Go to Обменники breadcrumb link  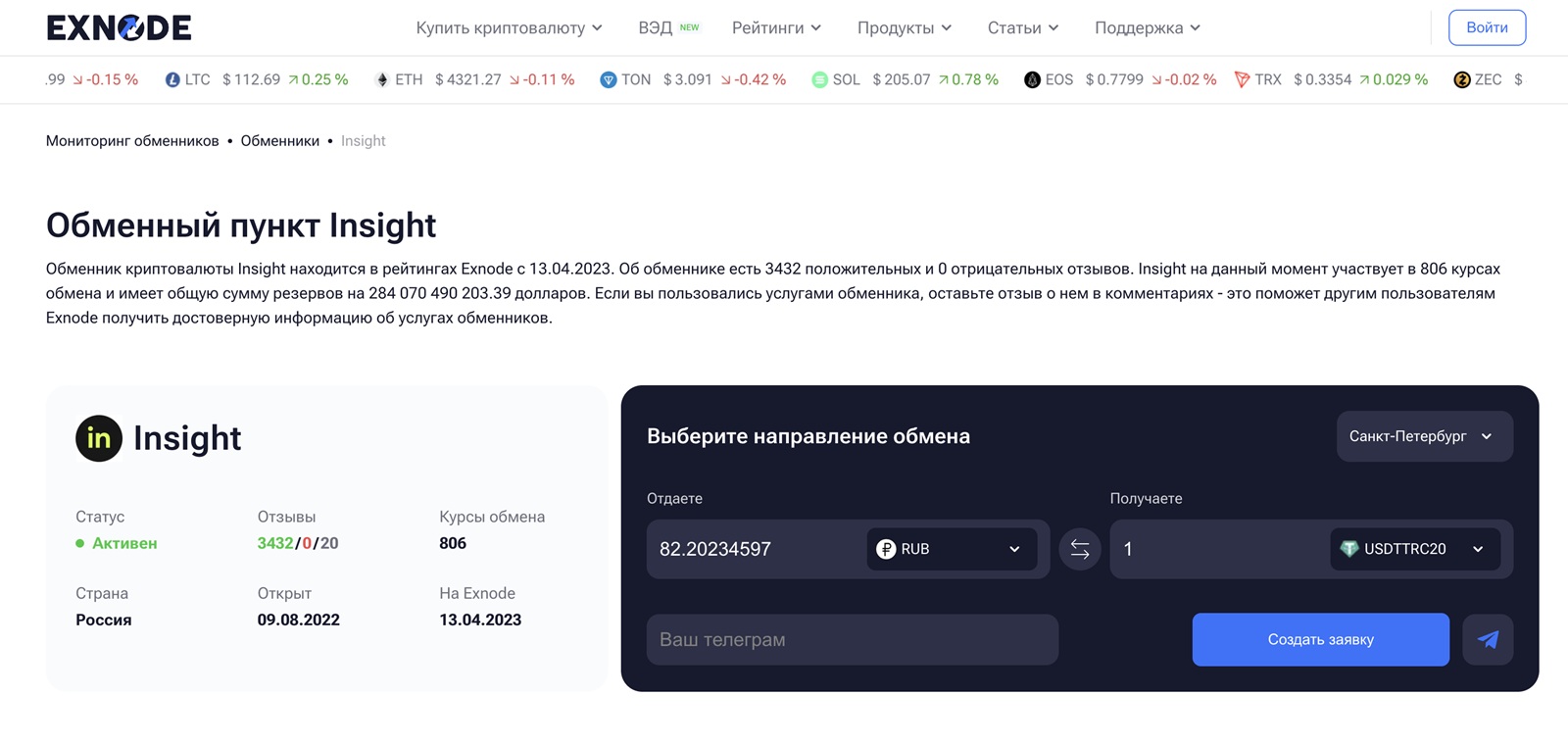coord(279,141)
